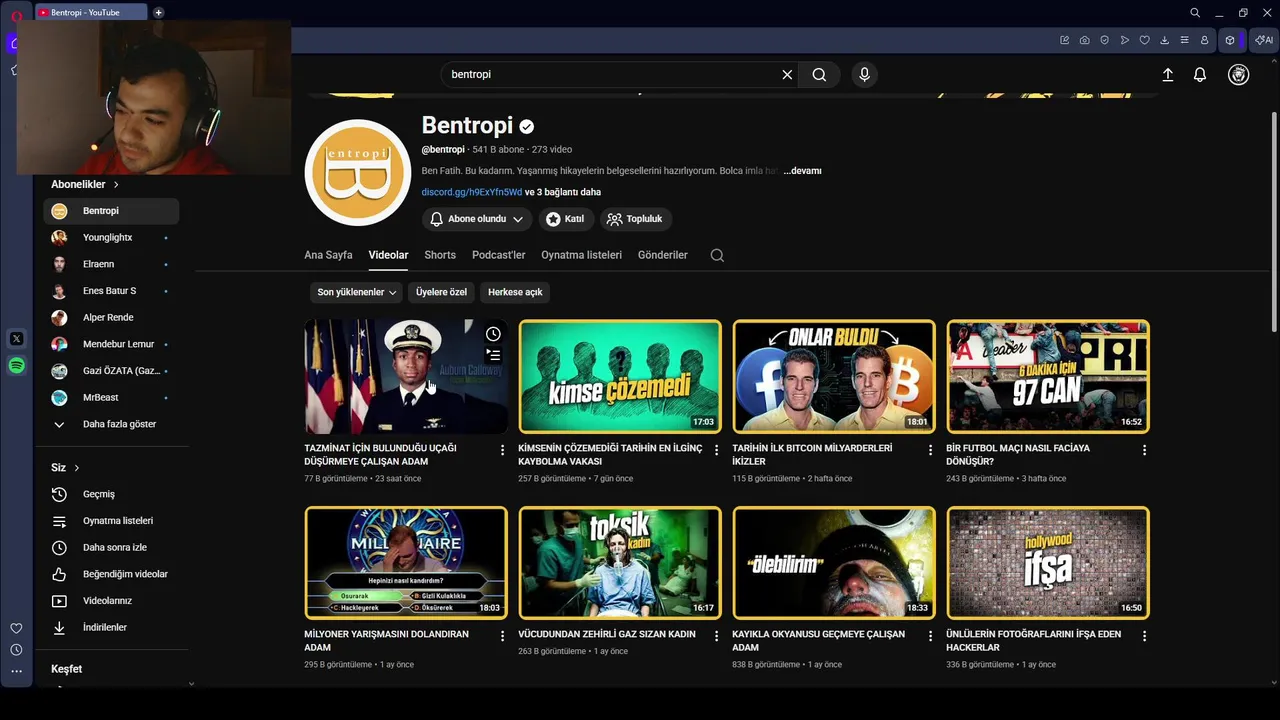Open Younglightx subscription channel
The image size is (1280, 720).
(x=111, y=237)
